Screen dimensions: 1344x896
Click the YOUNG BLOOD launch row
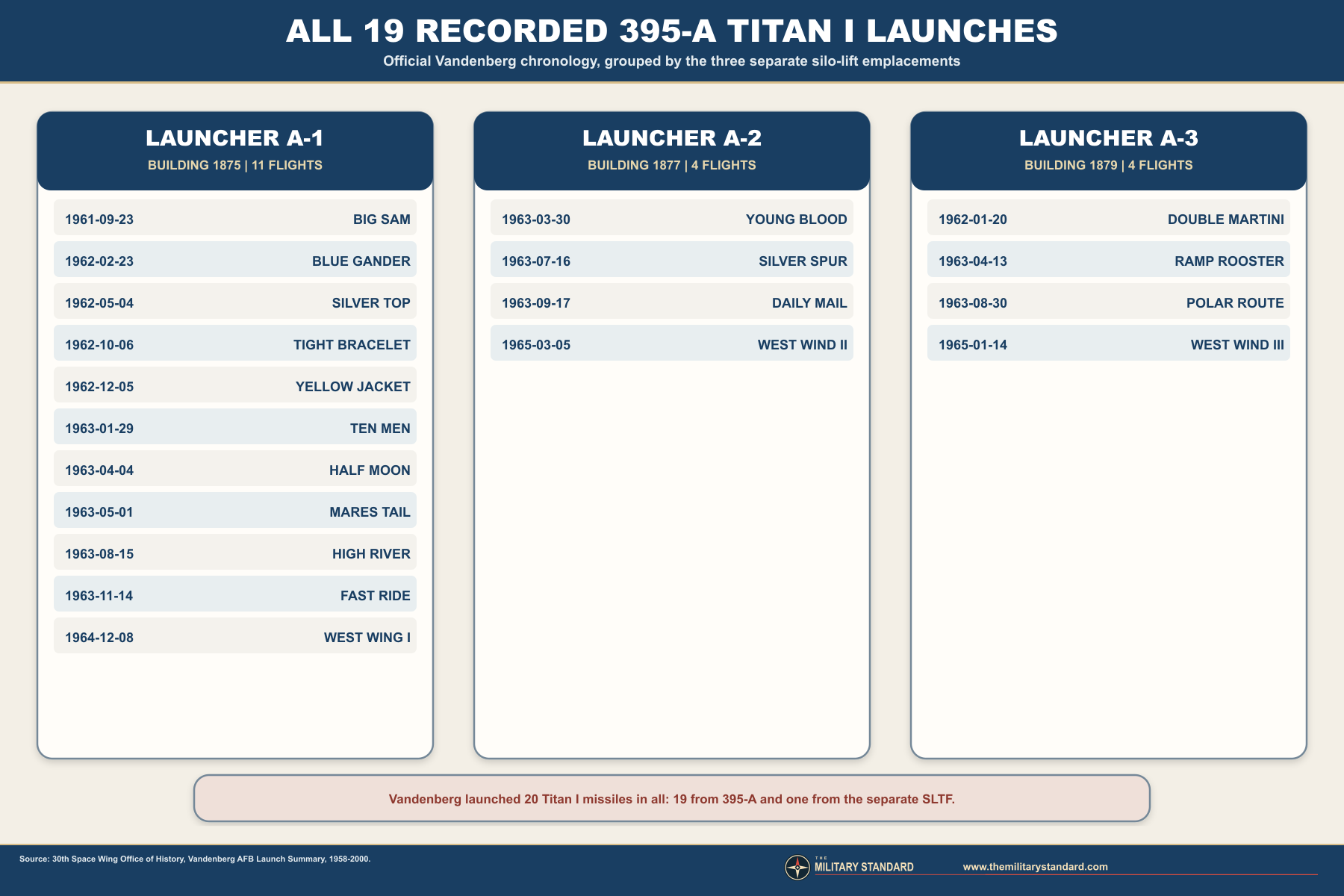click(x=672, y=217)
